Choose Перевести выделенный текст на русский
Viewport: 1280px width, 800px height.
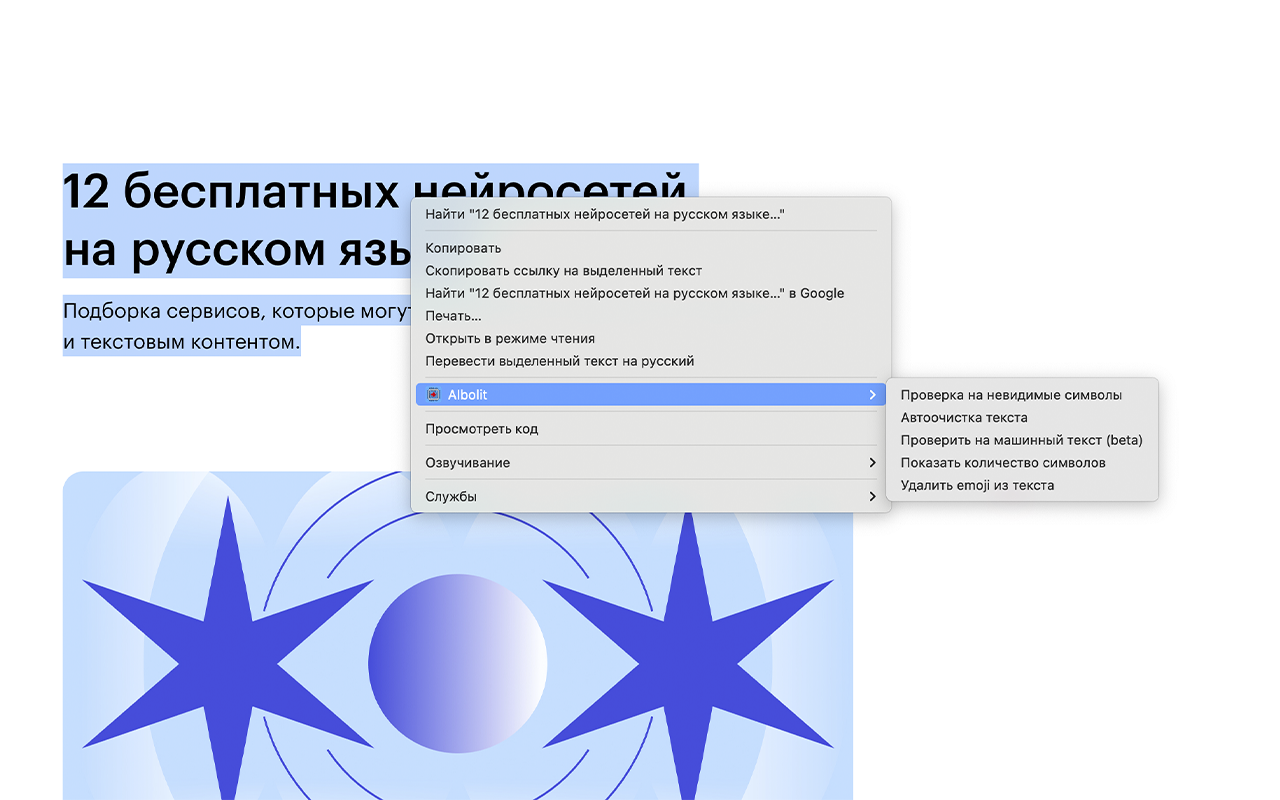650,361
